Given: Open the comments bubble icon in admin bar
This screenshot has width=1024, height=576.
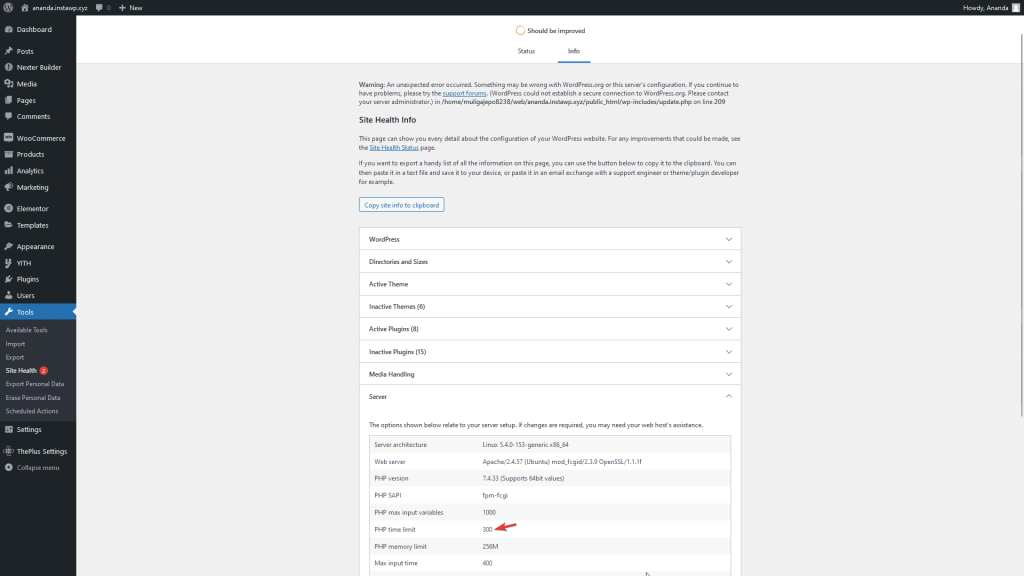Looking at the screenshot, I should coord(100,7).
